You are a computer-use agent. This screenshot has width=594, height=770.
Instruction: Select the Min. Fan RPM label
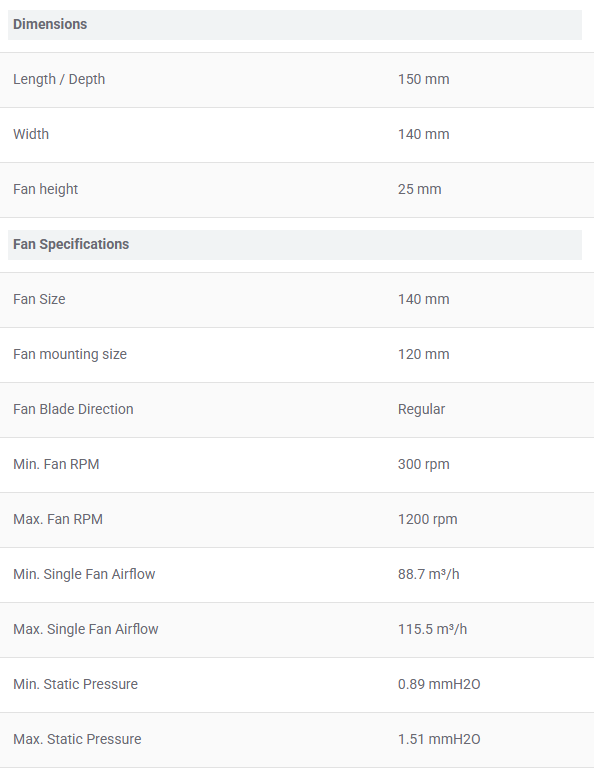[x=56, y=464]
